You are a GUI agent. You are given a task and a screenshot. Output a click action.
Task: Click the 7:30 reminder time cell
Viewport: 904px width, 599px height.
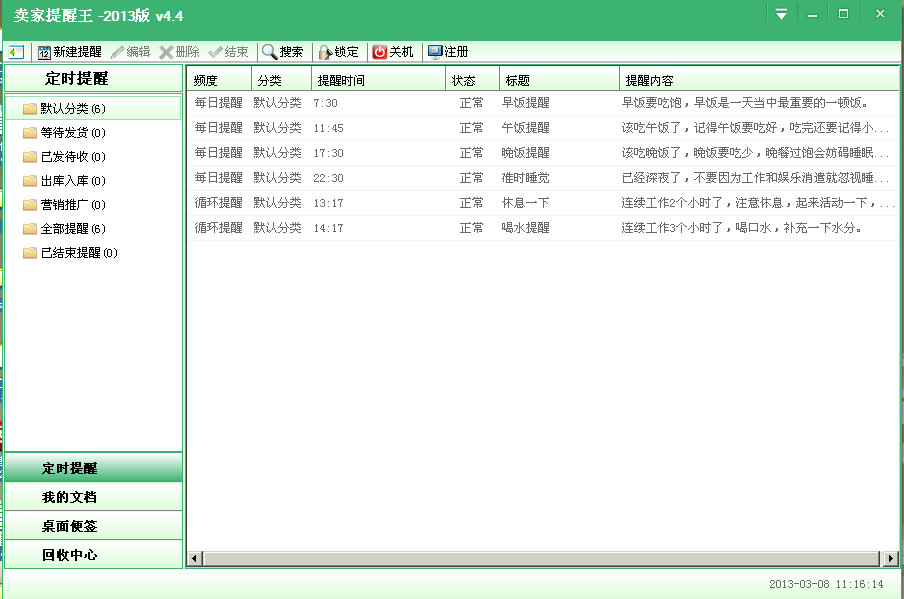(325, 103)
